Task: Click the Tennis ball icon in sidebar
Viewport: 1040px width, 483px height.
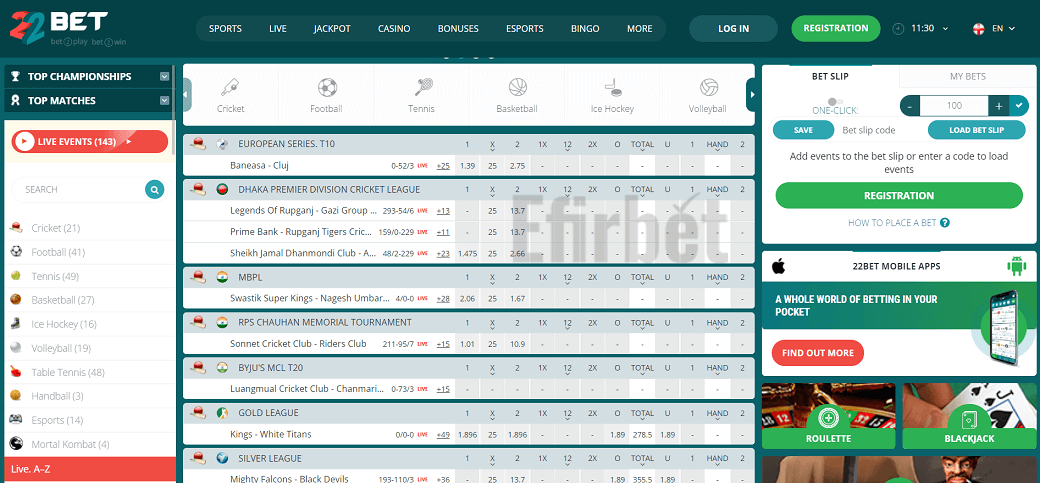Action: (x=16, y=275)
